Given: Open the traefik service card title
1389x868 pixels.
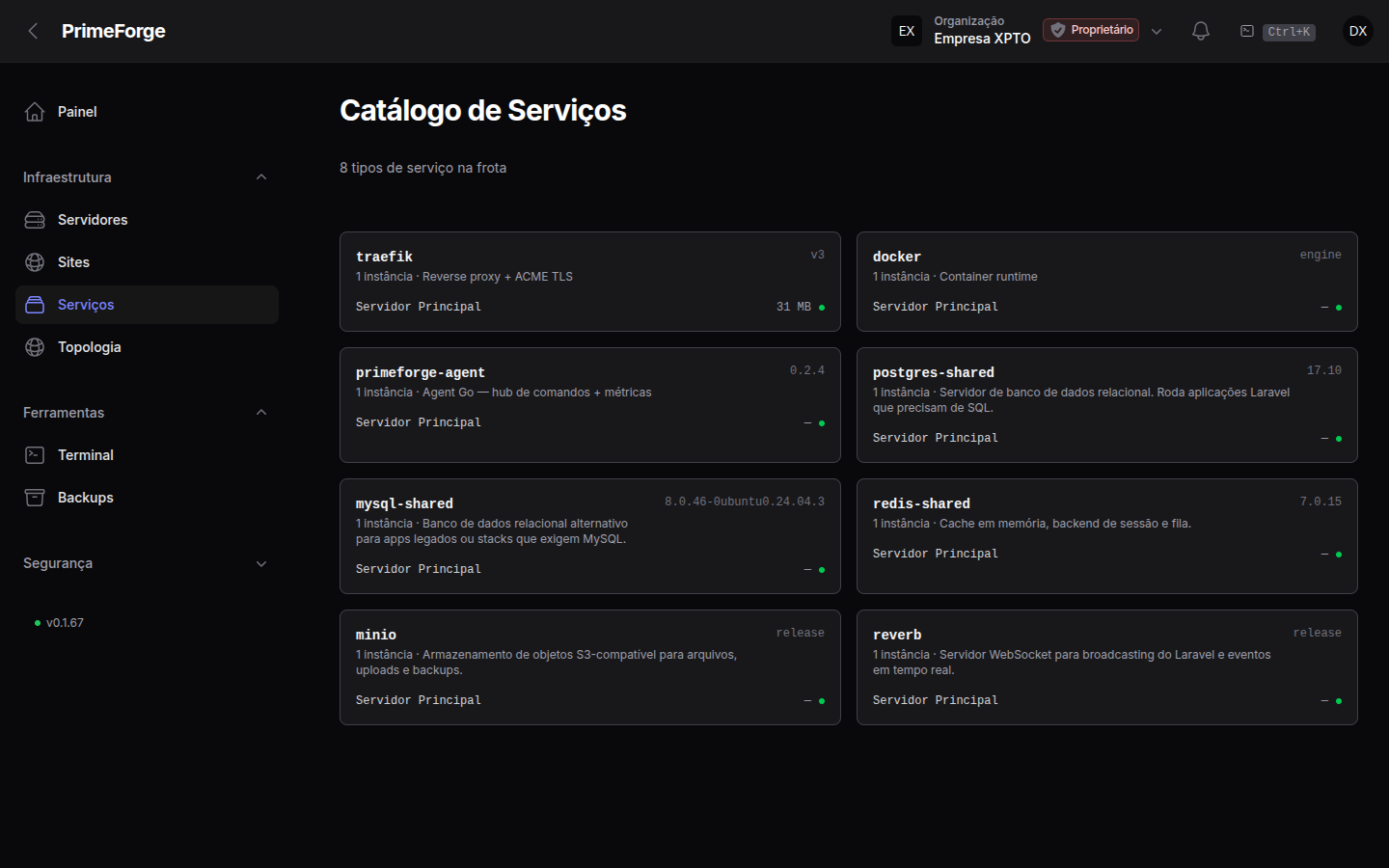Looking at the screenshot, I should click(x=384, y=257).
